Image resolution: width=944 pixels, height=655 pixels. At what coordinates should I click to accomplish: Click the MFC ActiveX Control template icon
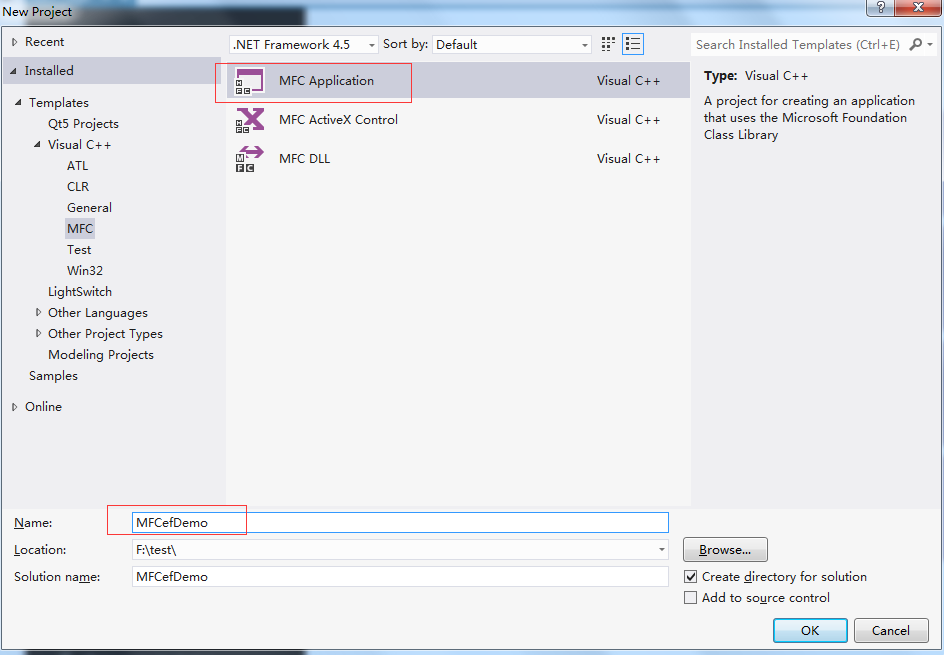pos(249,120)
